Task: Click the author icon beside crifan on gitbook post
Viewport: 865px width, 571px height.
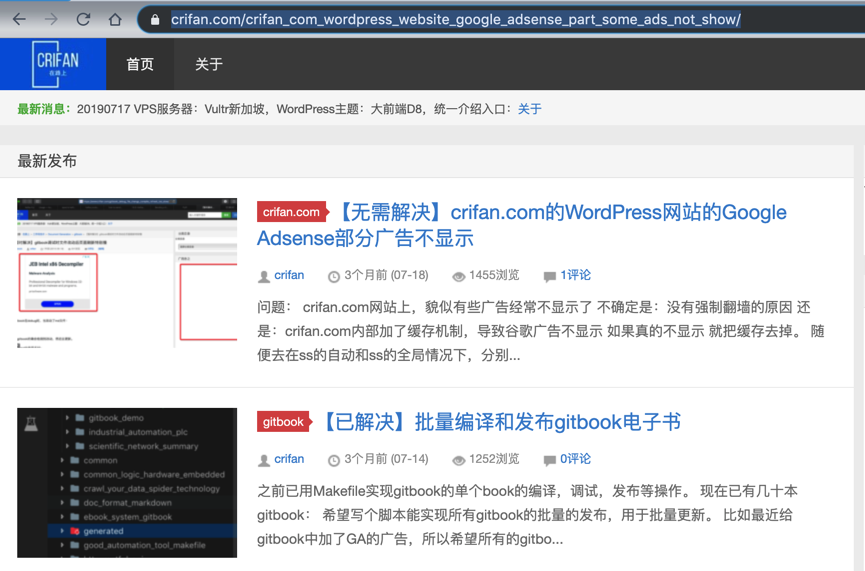Action: (x=264, y=460)
